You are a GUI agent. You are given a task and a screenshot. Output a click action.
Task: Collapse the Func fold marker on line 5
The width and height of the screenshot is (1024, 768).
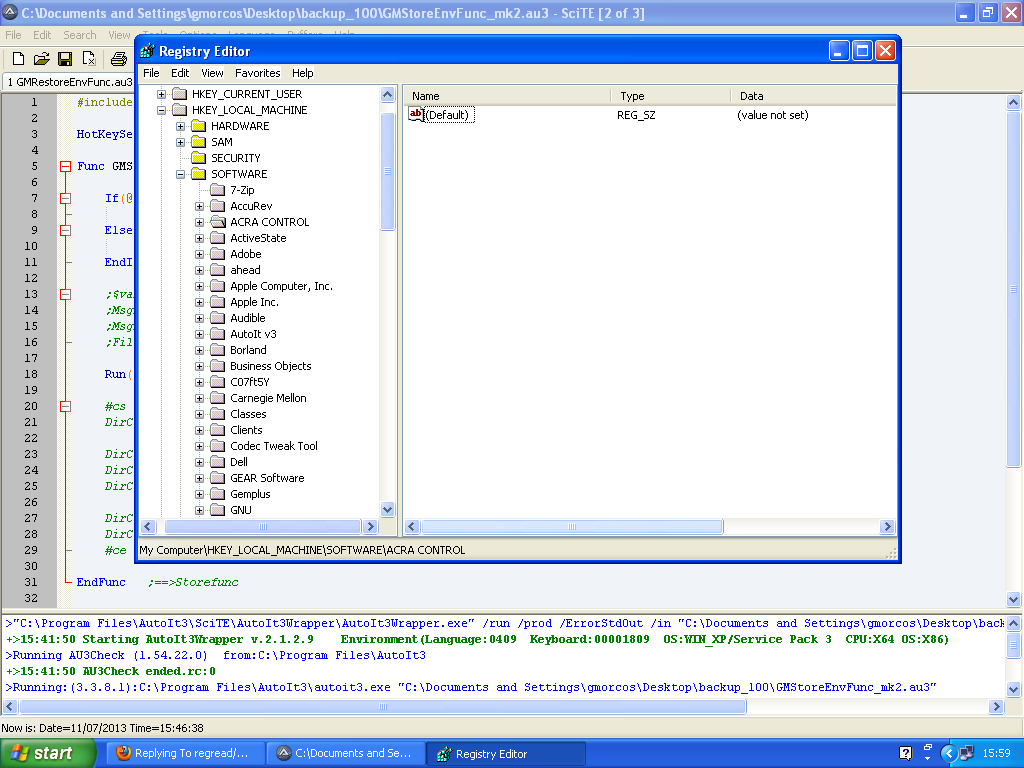point(66,166)
